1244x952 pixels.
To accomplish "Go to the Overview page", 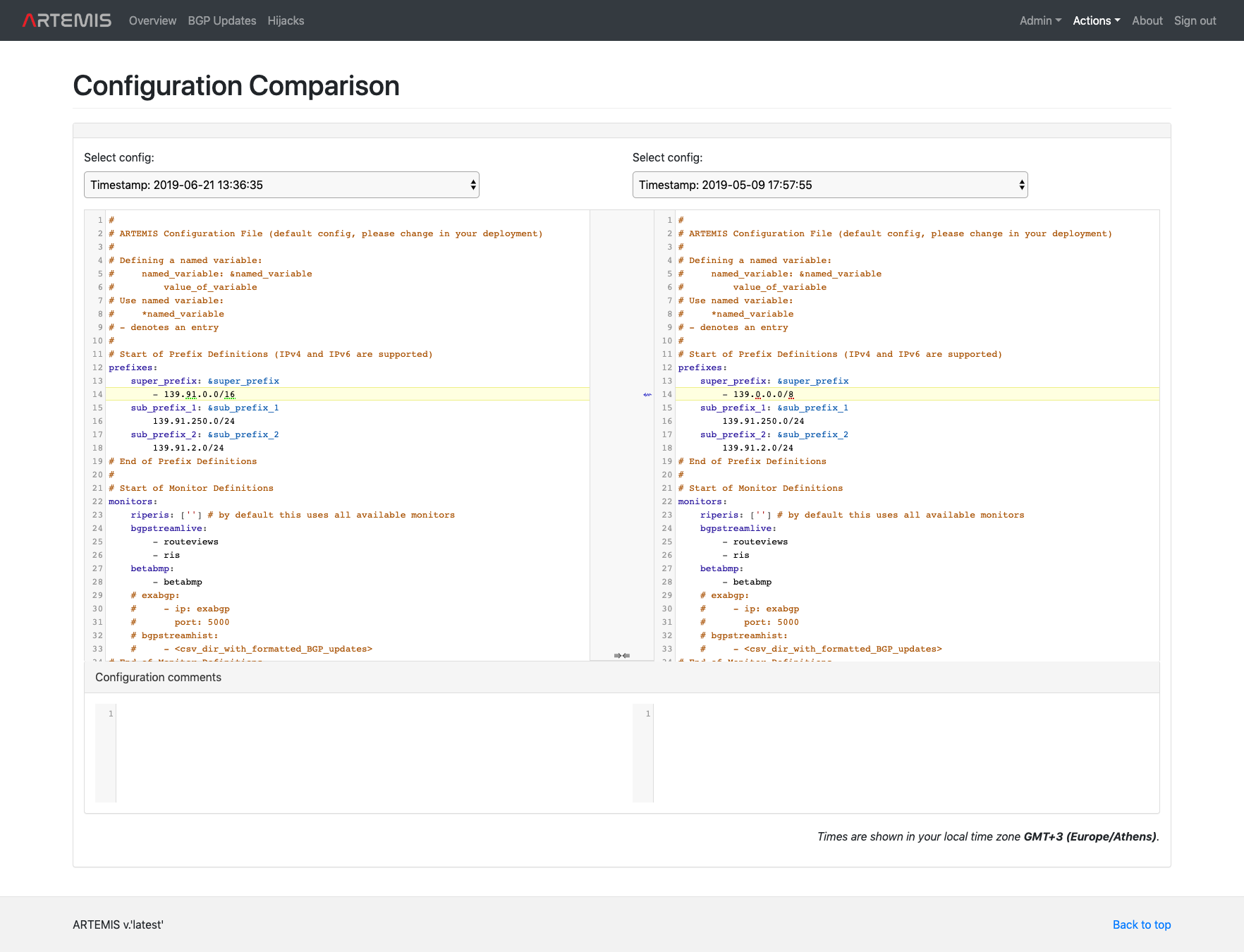I will point(152,20).
